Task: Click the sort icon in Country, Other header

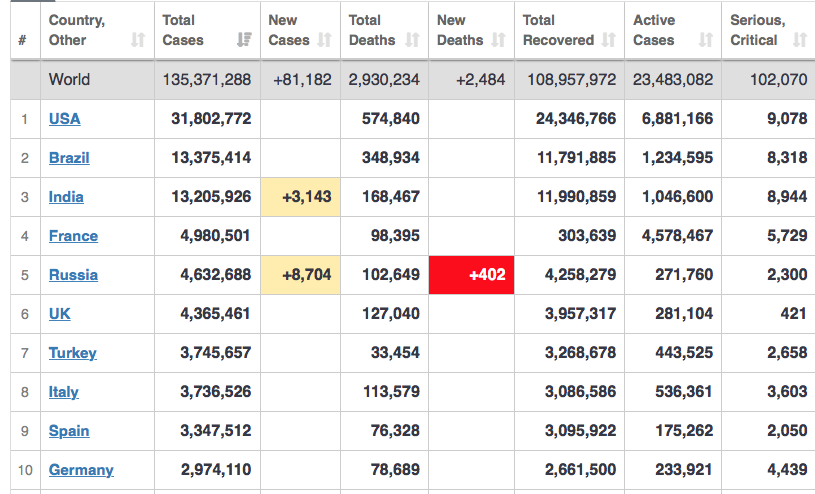Action: tap(138, 40)
